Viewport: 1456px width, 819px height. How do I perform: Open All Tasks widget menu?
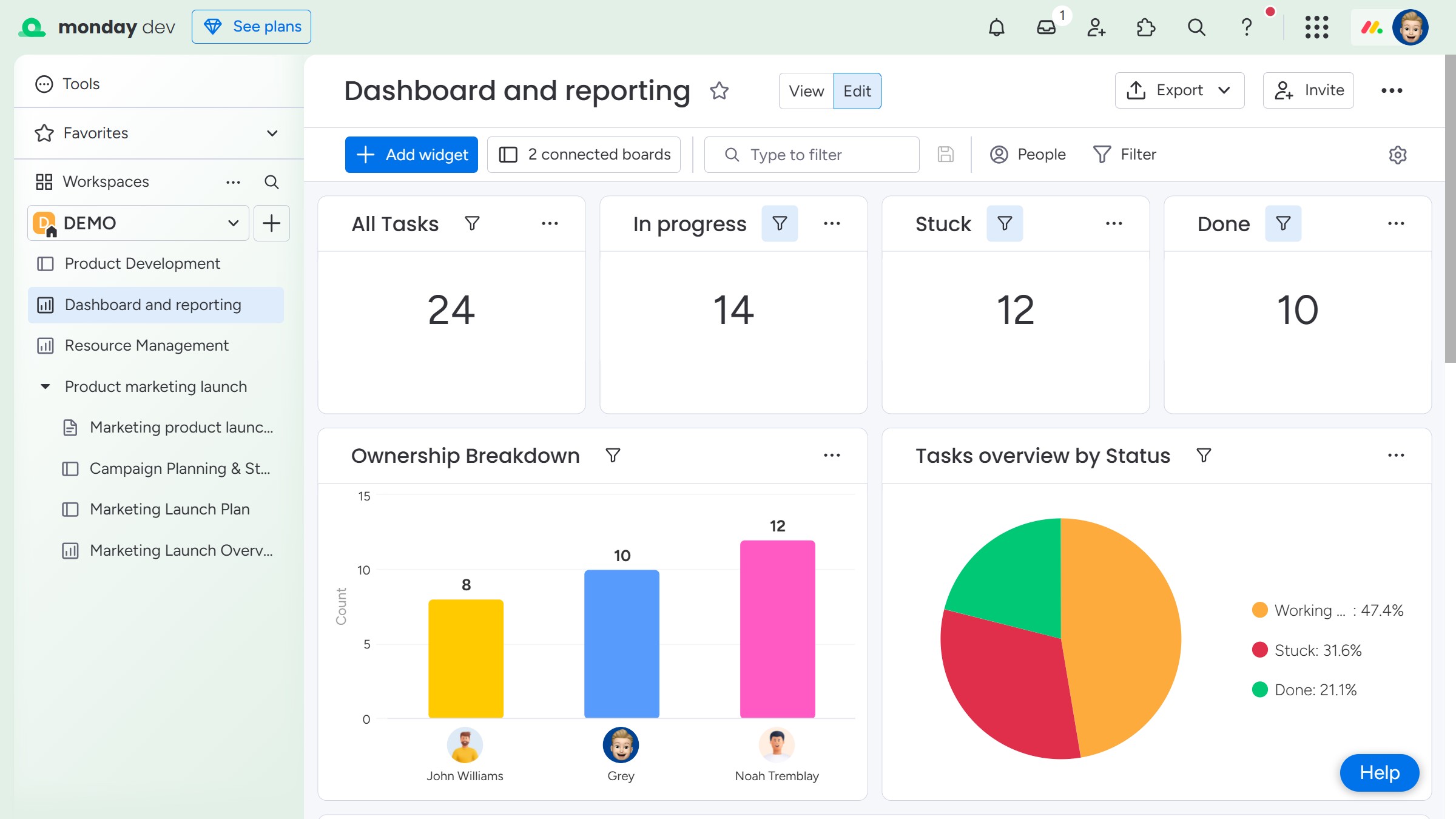coord(550,223)
